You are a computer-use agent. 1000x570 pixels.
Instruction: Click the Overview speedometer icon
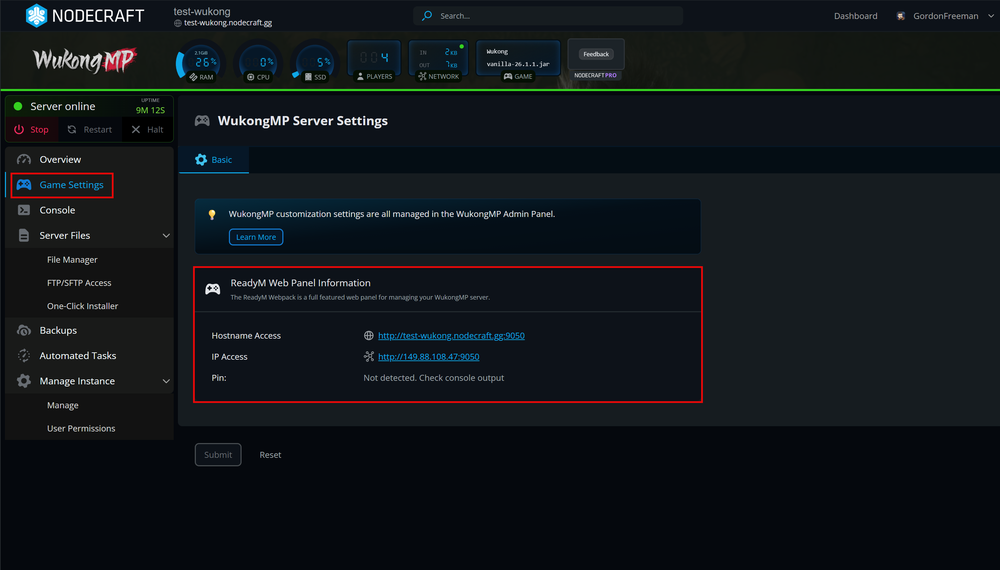pos(24,159)
